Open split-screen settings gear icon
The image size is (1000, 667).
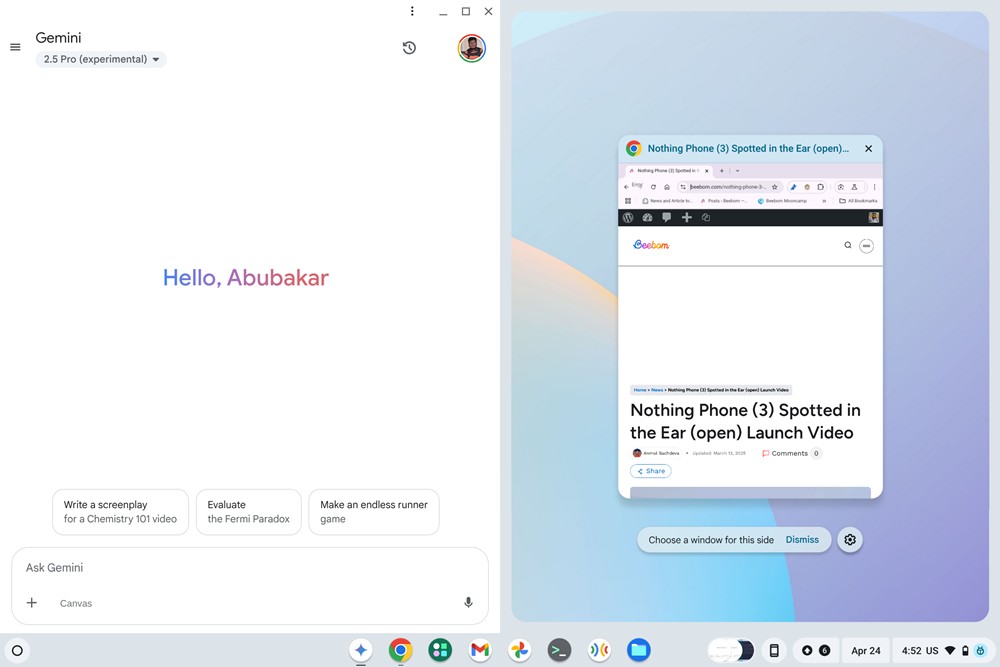(x=850, y=539)
